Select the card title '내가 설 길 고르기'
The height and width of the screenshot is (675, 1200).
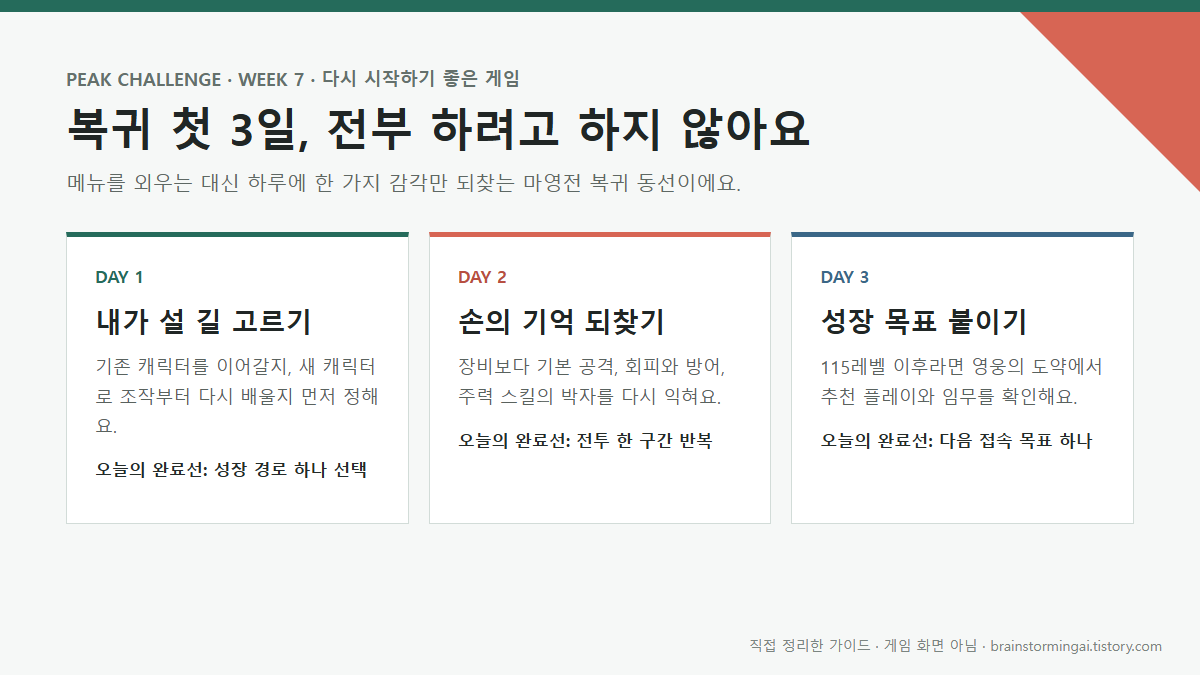204,322
